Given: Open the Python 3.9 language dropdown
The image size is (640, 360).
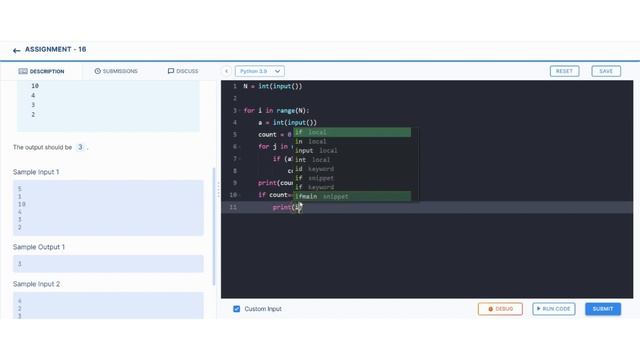Looking at the screenshot, I should (260, 71).
